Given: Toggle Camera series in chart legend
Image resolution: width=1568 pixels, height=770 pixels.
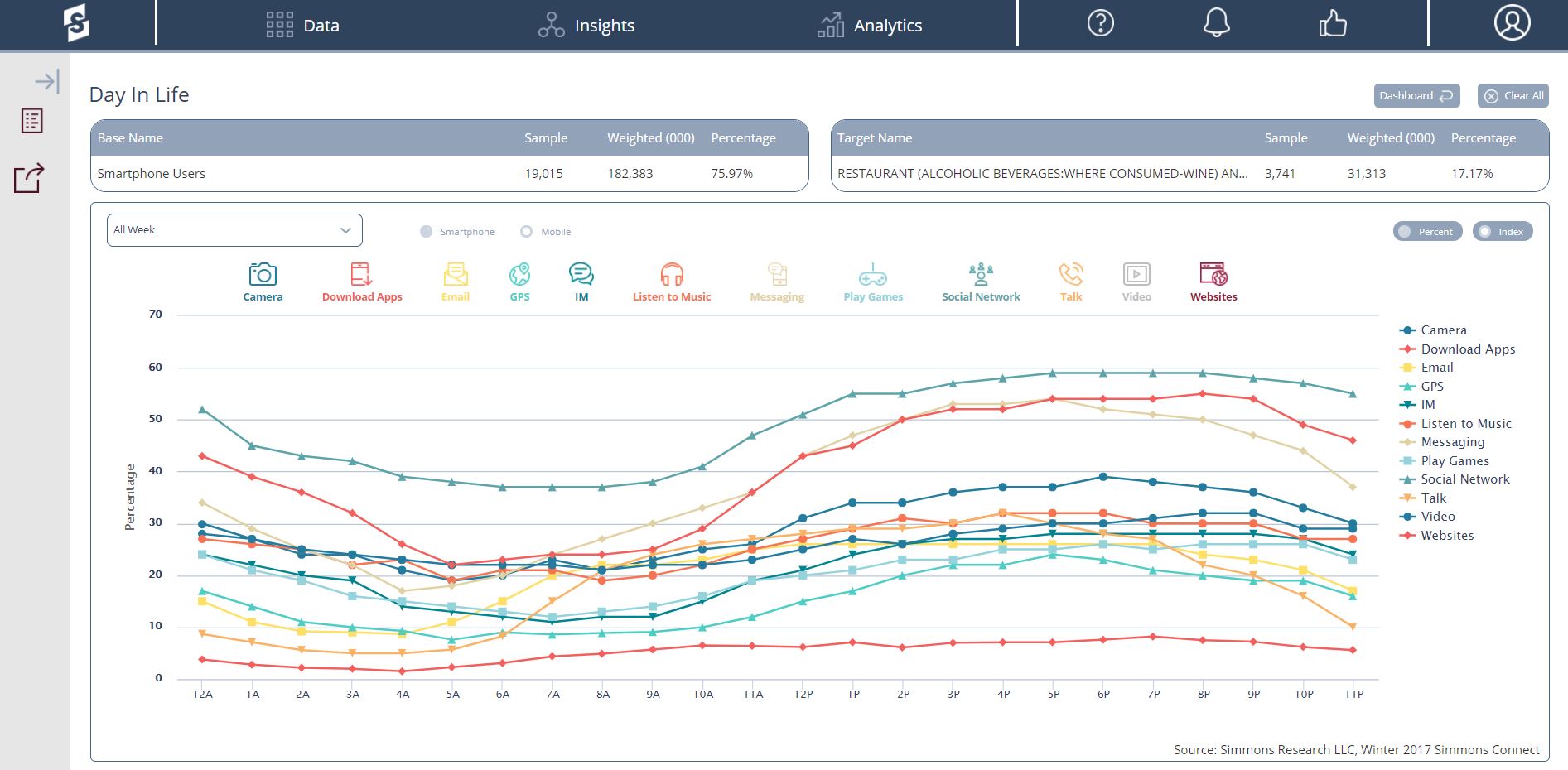Looking at the screenshot, I should [x=1433, y=330].
